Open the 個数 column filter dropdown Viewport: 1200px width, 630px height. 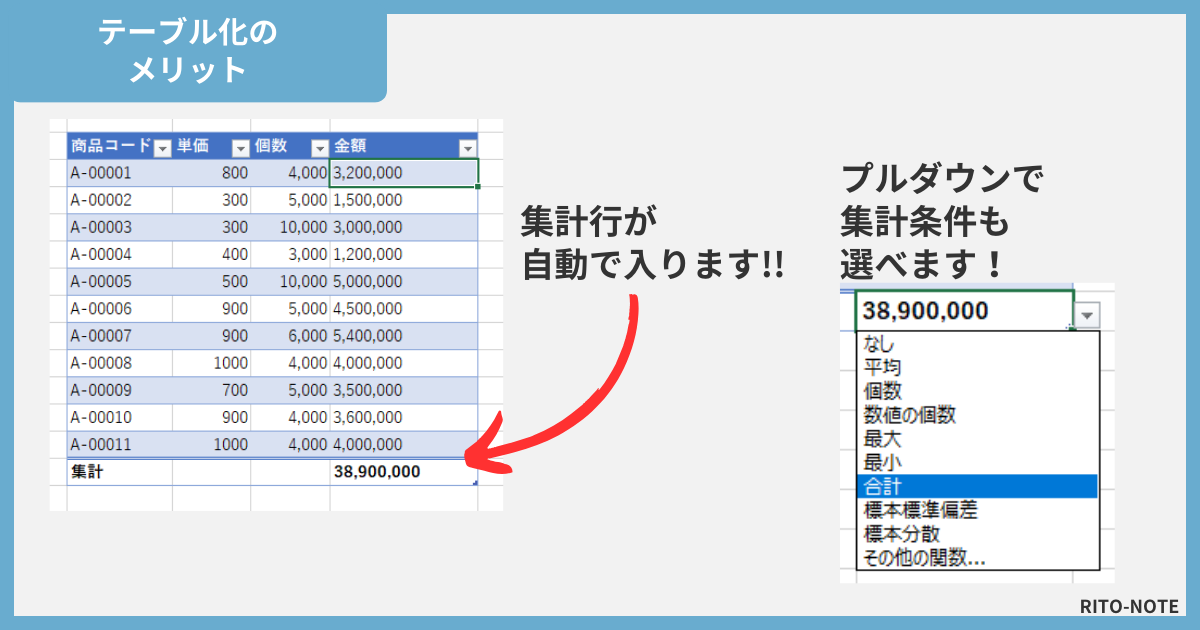[319, 148]
